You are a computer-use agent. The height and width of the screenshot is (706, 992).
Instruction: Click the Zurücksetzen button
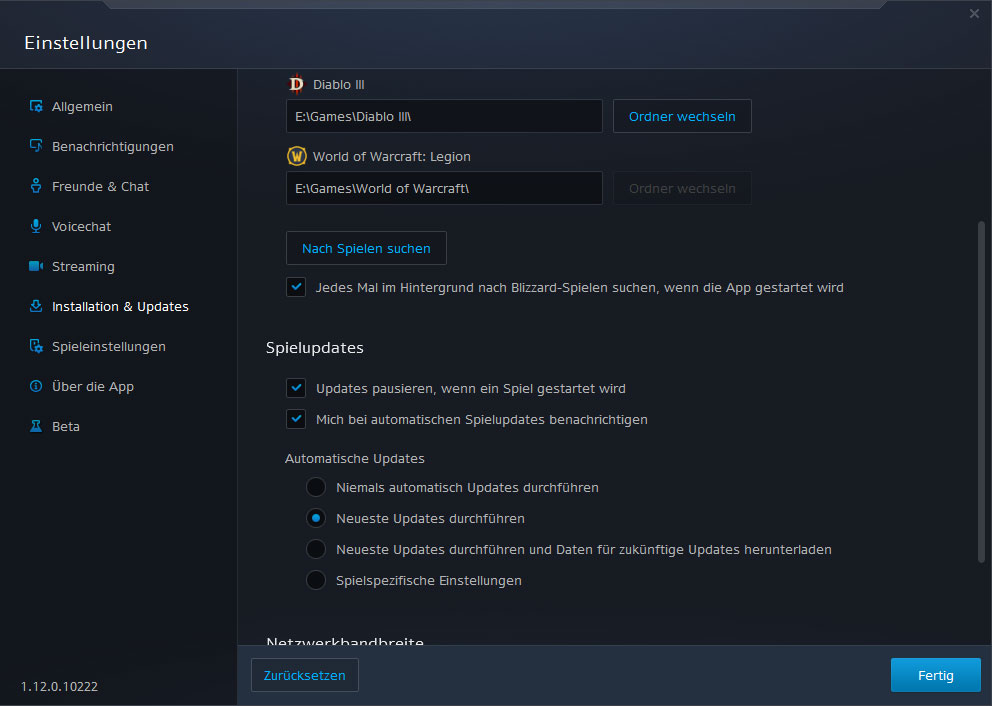point(305,675)
